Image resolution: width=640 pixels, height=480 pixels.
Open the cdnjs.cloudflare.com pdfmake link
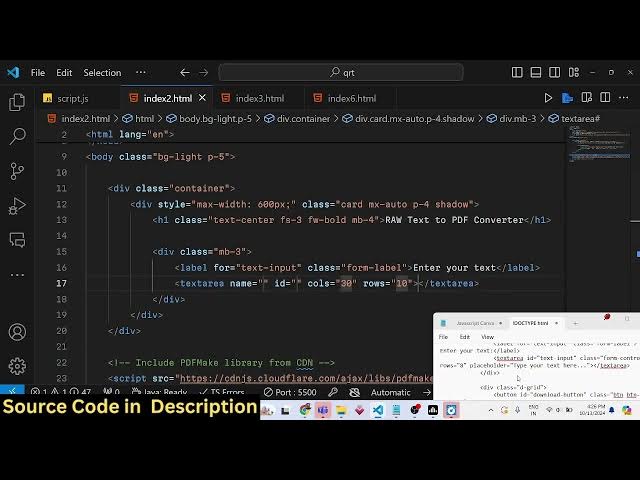[304, 379]
